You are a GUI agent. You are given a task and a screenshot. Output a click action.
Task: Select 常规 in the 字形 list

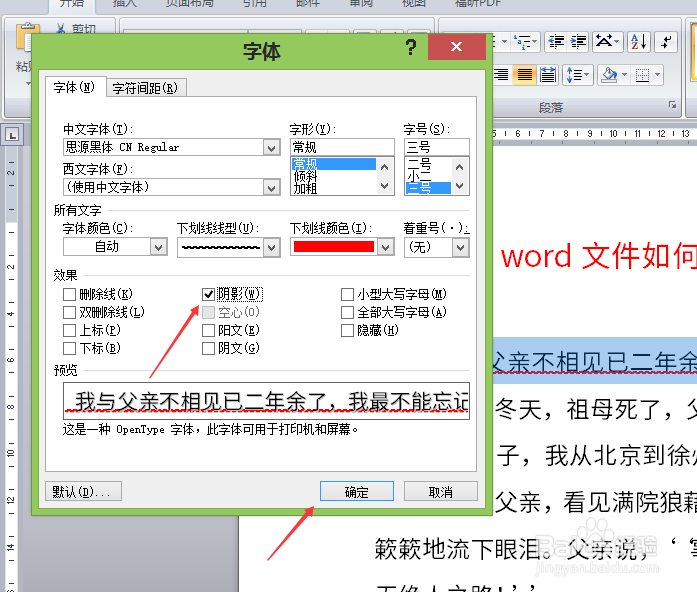point(333,164)
